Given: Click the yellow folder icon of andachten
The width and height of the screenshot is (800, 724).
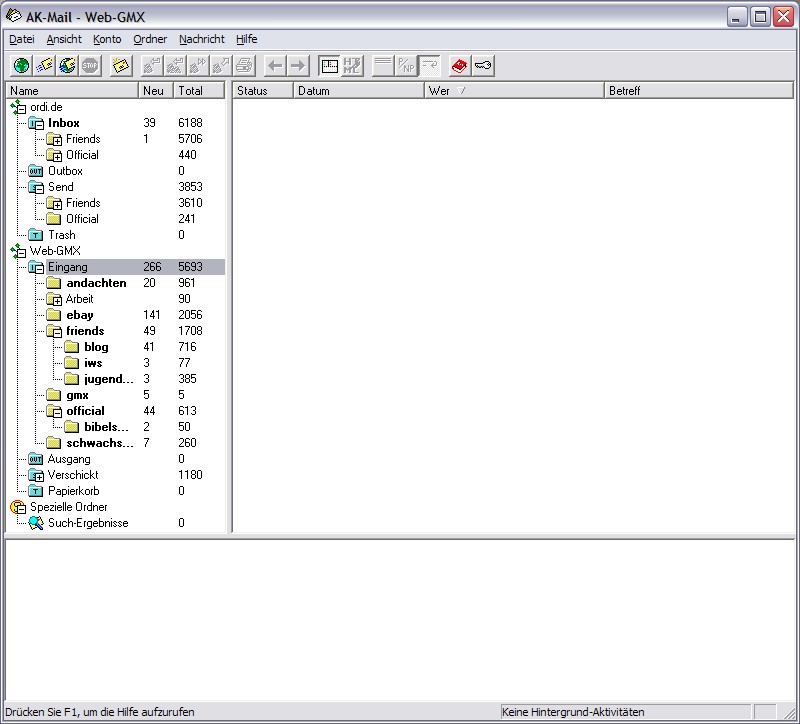Looking at the screenshot, I should (54, 283).
